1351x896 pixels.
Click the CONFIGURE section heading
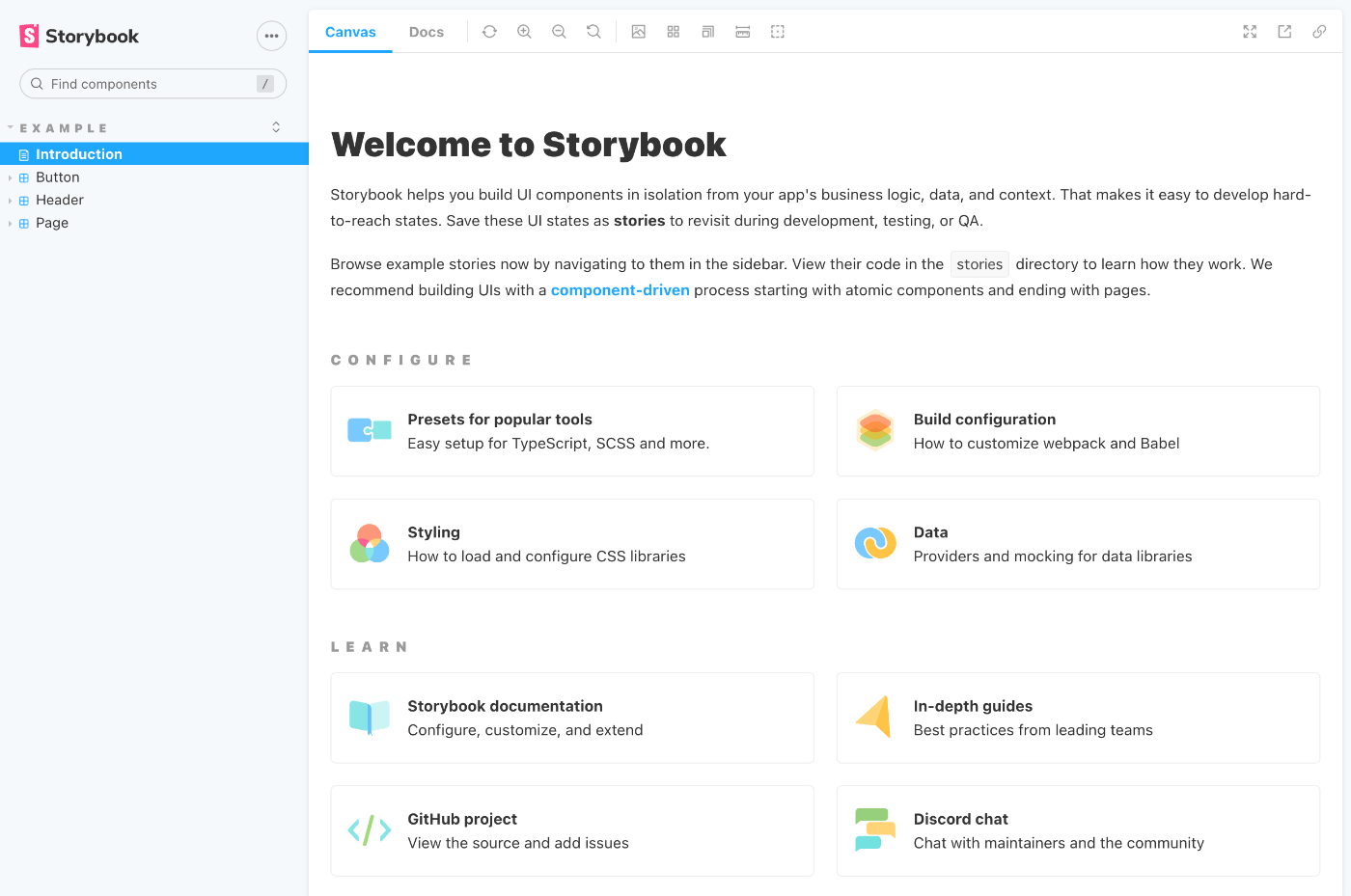click(401, 360)
